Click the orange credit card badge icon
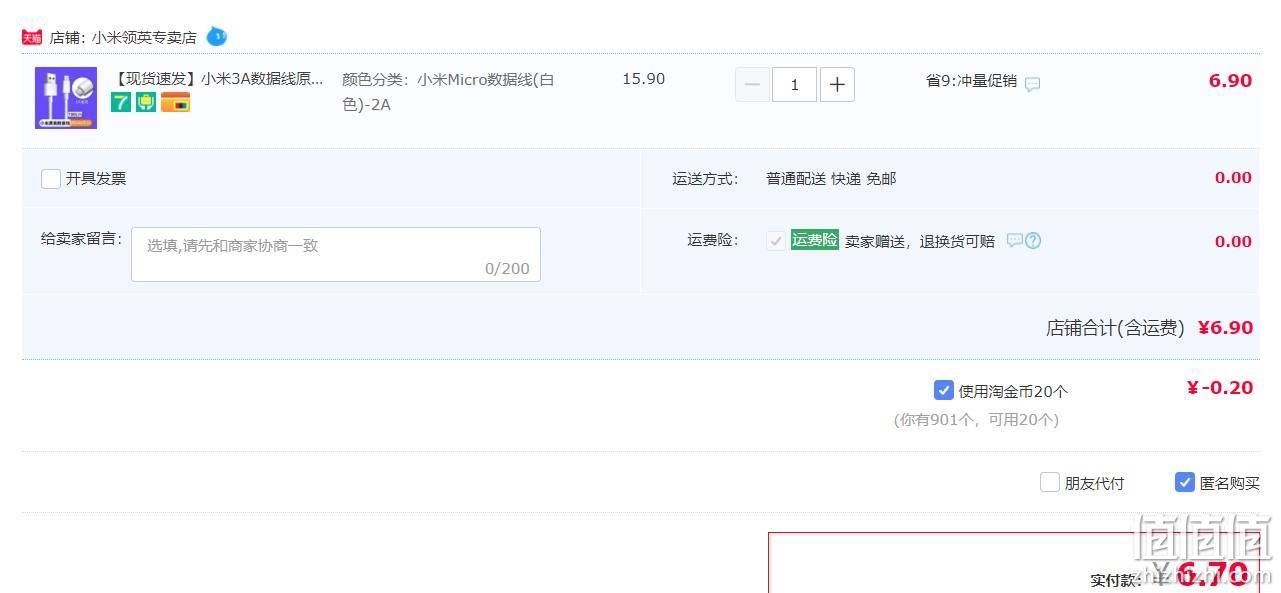This screenshot has width=1281, height=593. (175, 101)
